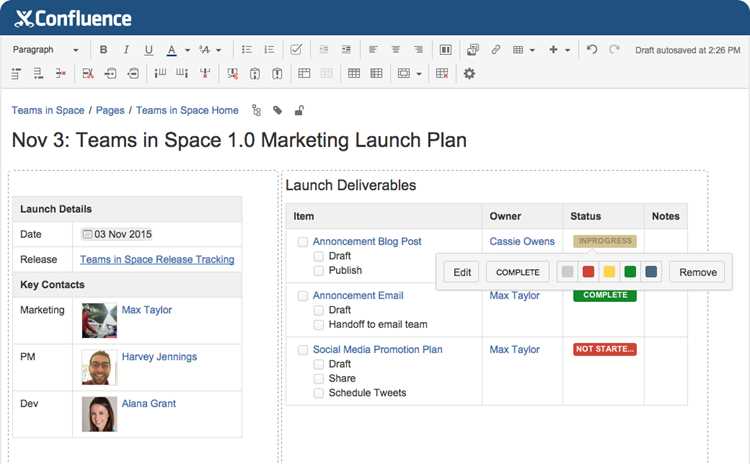Insert table row below

[38, 74]
